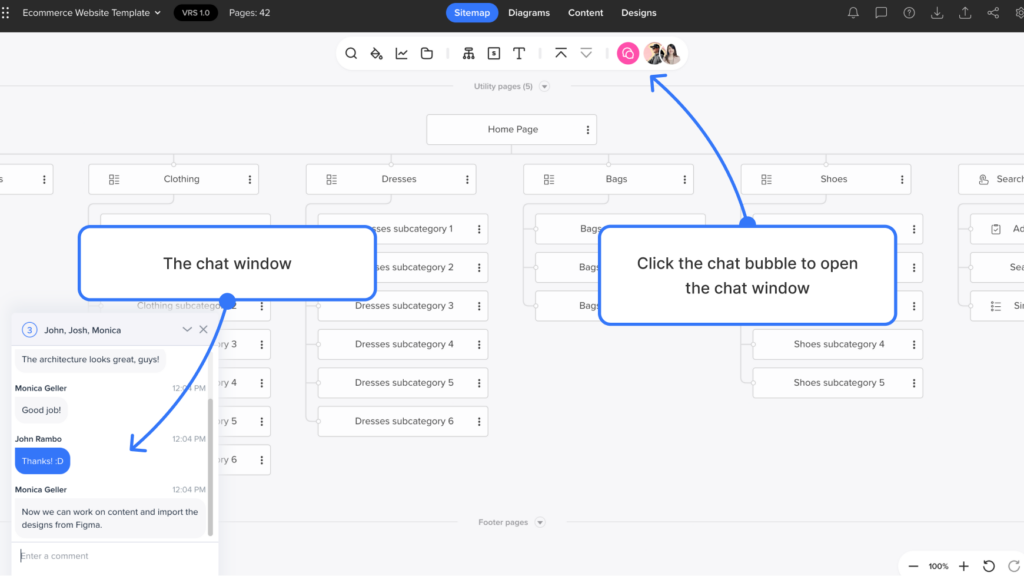Open the Pages folder tool
This screenshot has width=1024, height=576.
tap(426, 53)
